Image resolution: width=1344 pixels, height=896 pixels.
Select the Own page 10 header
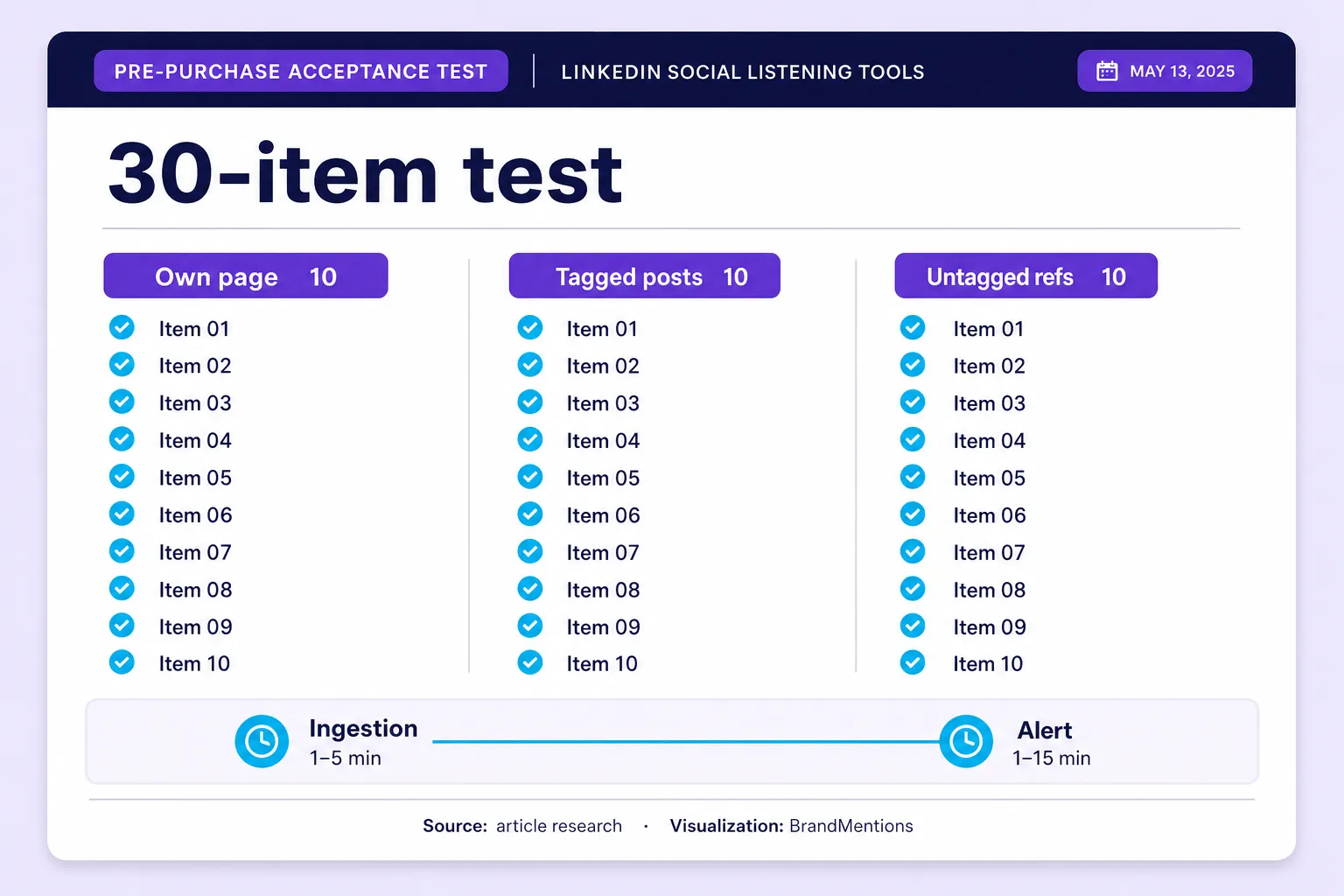[246, 276]
